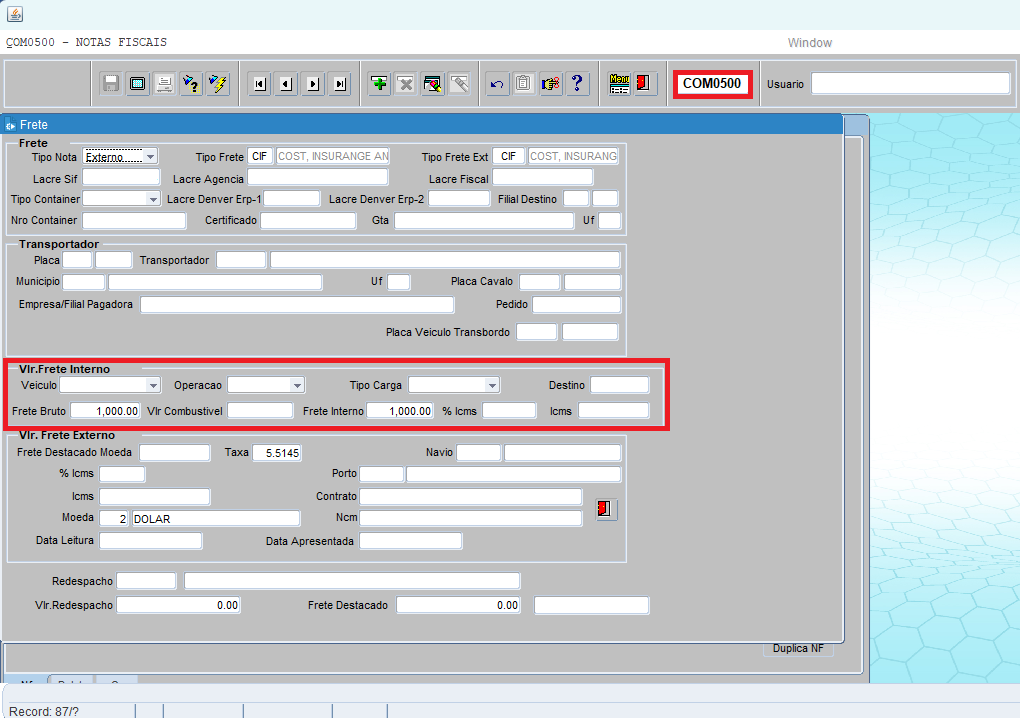This screenshot has width=1020, height=718.
Task: Click the Save diskette toolbar icon
Action: coord(111,84)
